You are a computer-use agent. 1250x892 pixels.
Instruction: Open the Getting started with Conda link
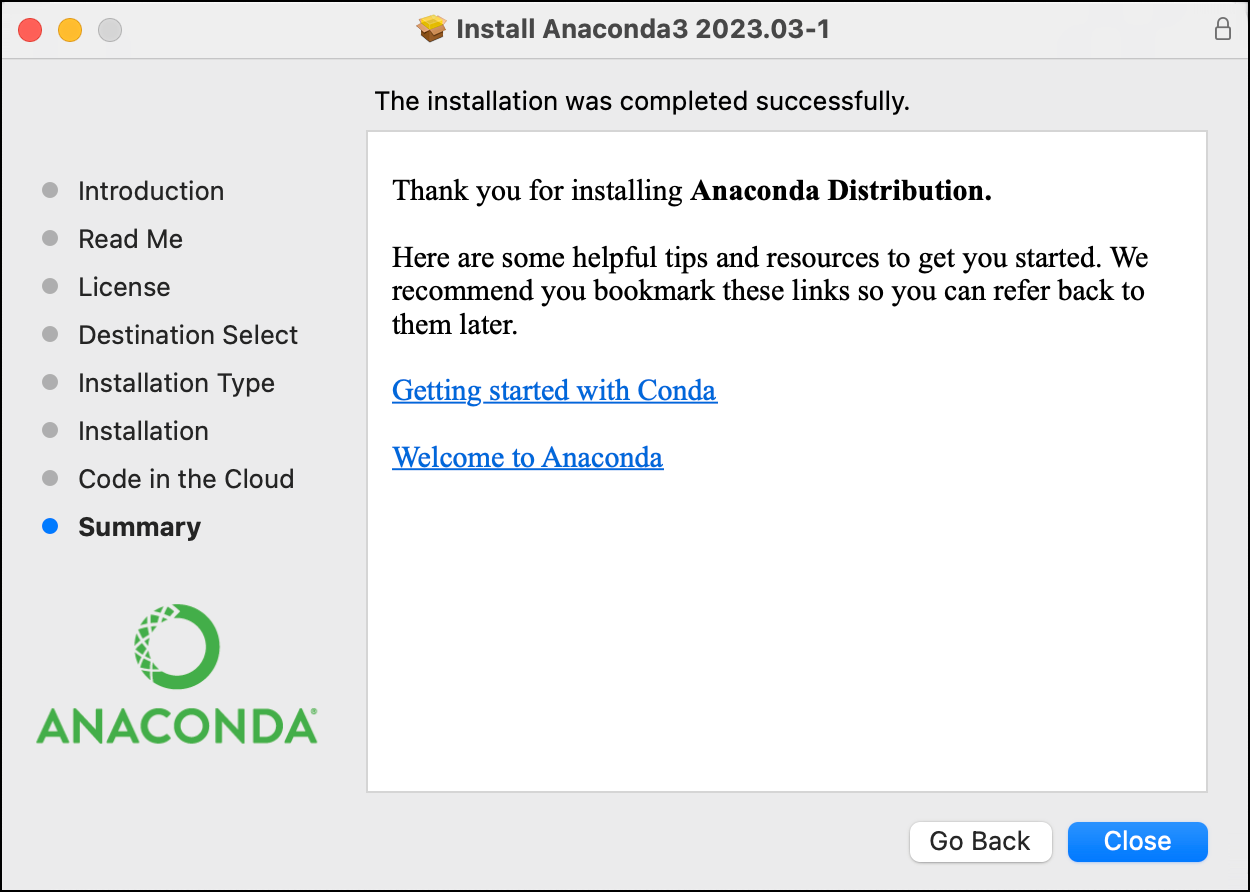[554, 390]
